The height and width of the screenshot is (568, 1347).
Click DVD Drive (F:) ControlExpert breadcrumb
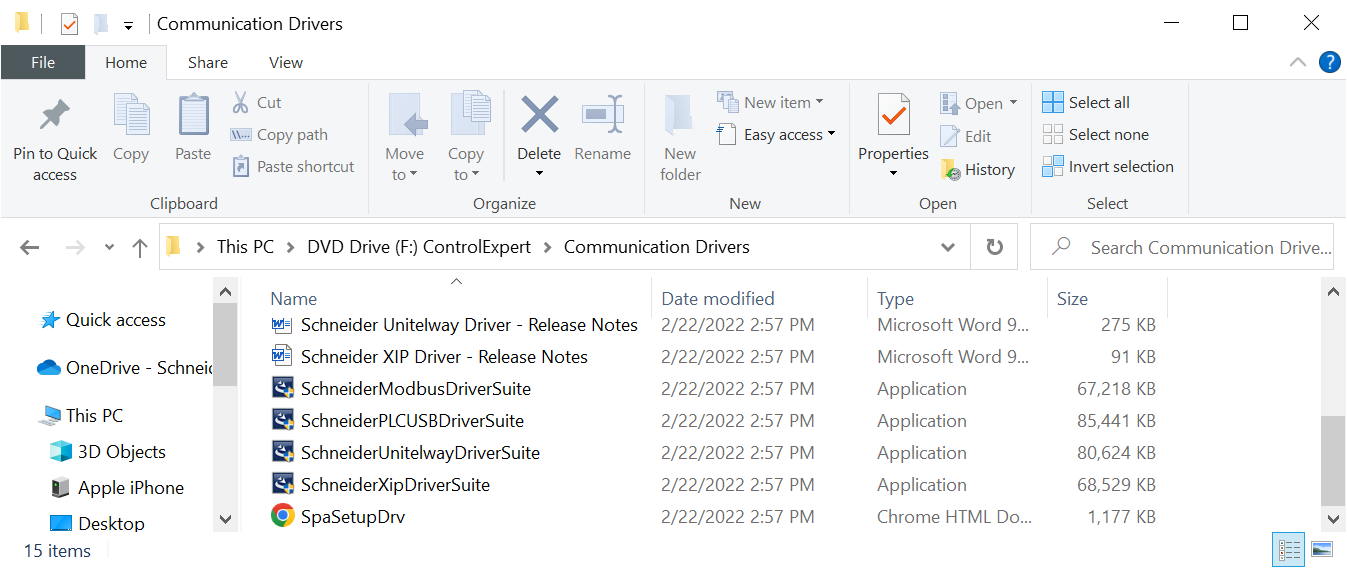419,247
